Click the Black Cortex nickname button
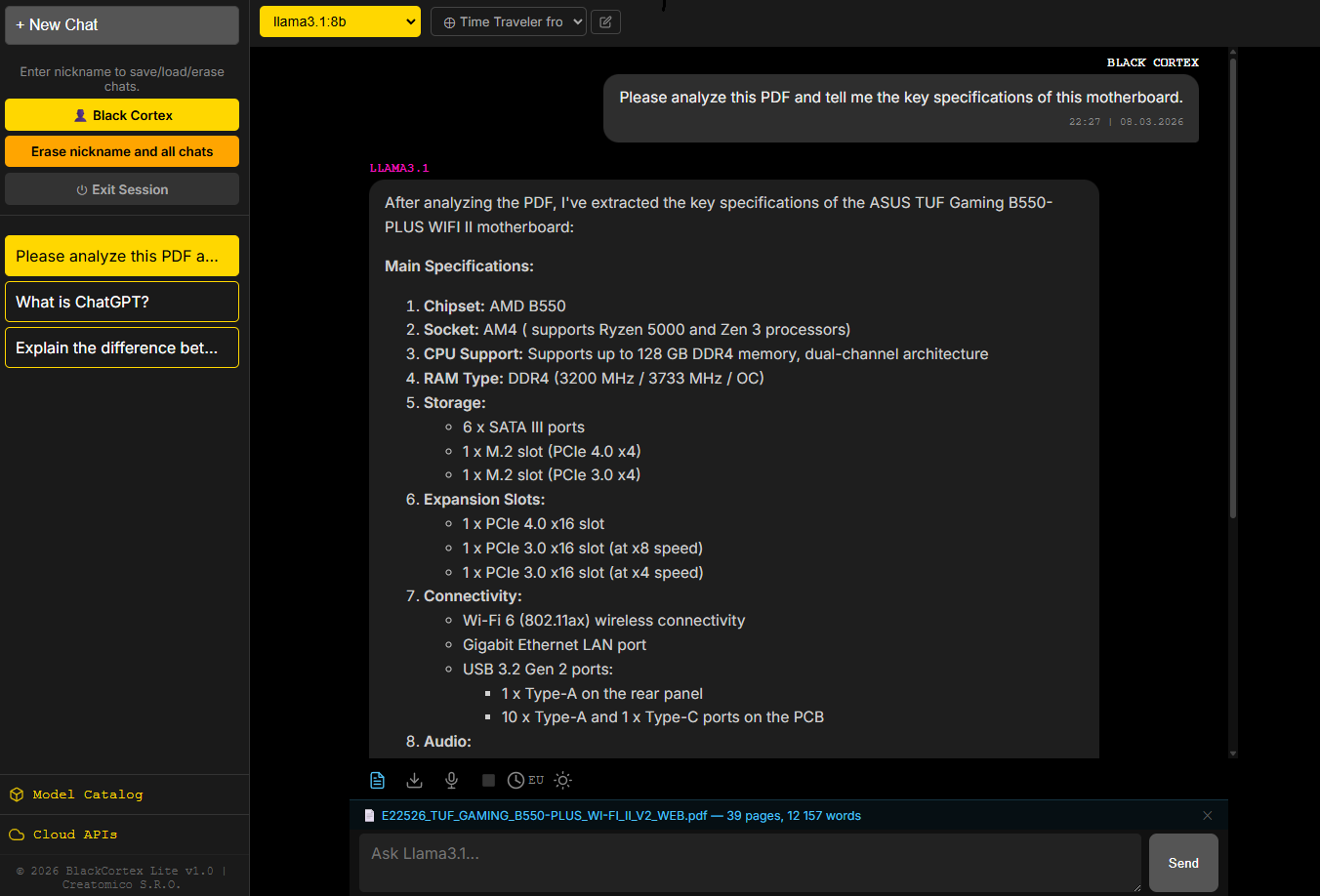Image resolution: width=1320 pixels, height=896 pixels. coord(122,115)
